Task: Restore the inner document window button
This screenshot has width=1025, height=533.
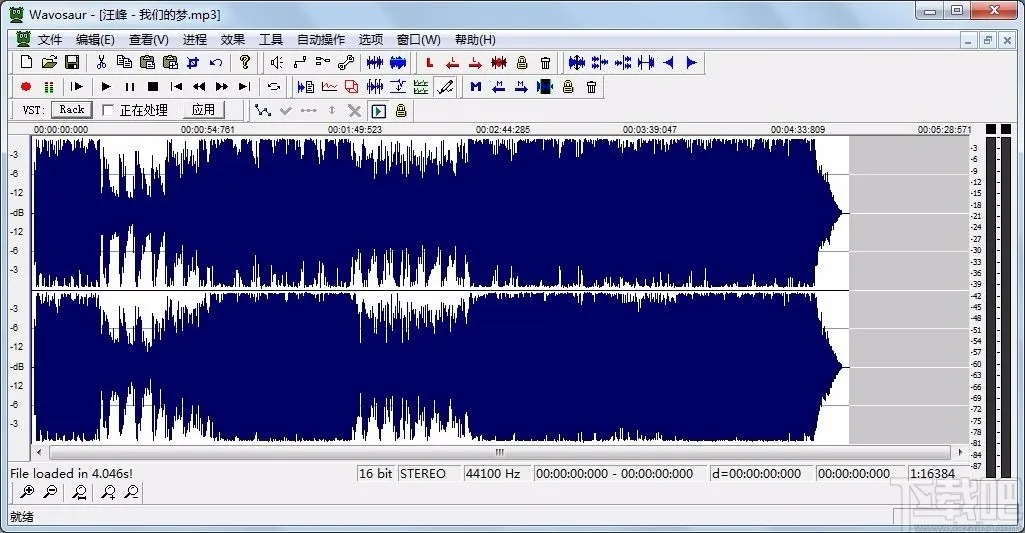Action: point(988,40)
